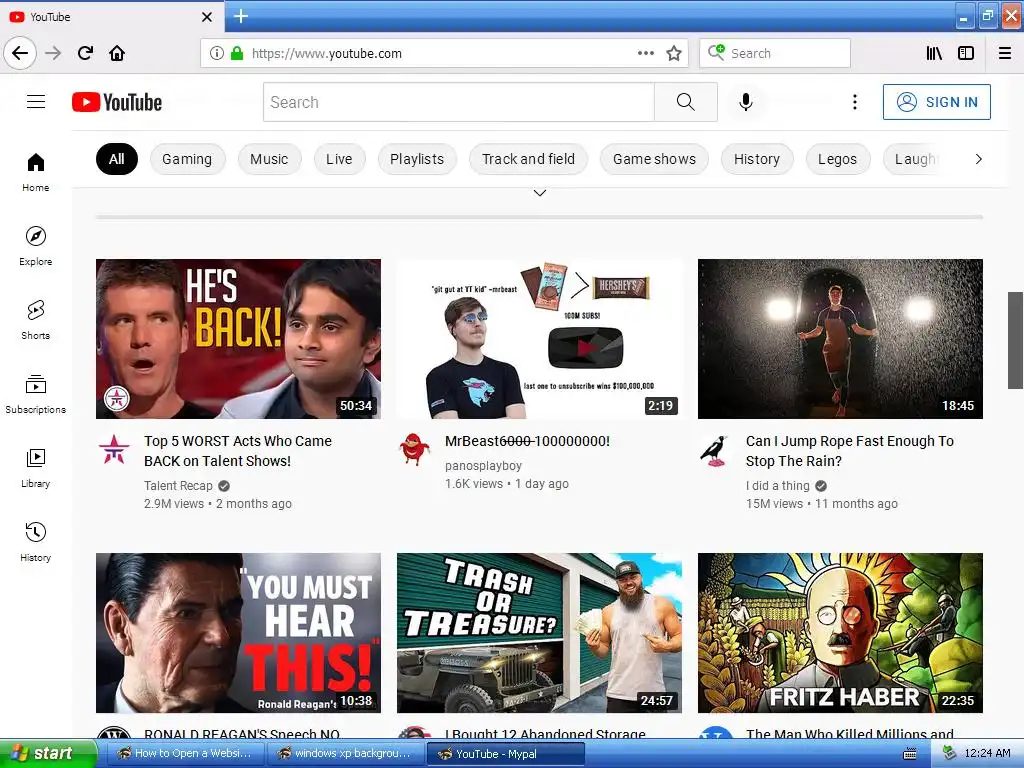Open the browser Library icon

[x=935, y=53]
